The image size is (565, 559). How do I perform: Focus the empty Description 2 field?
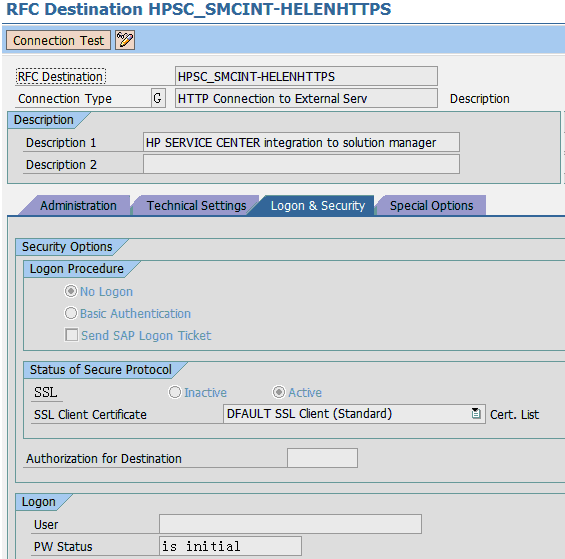click(301, 164)
